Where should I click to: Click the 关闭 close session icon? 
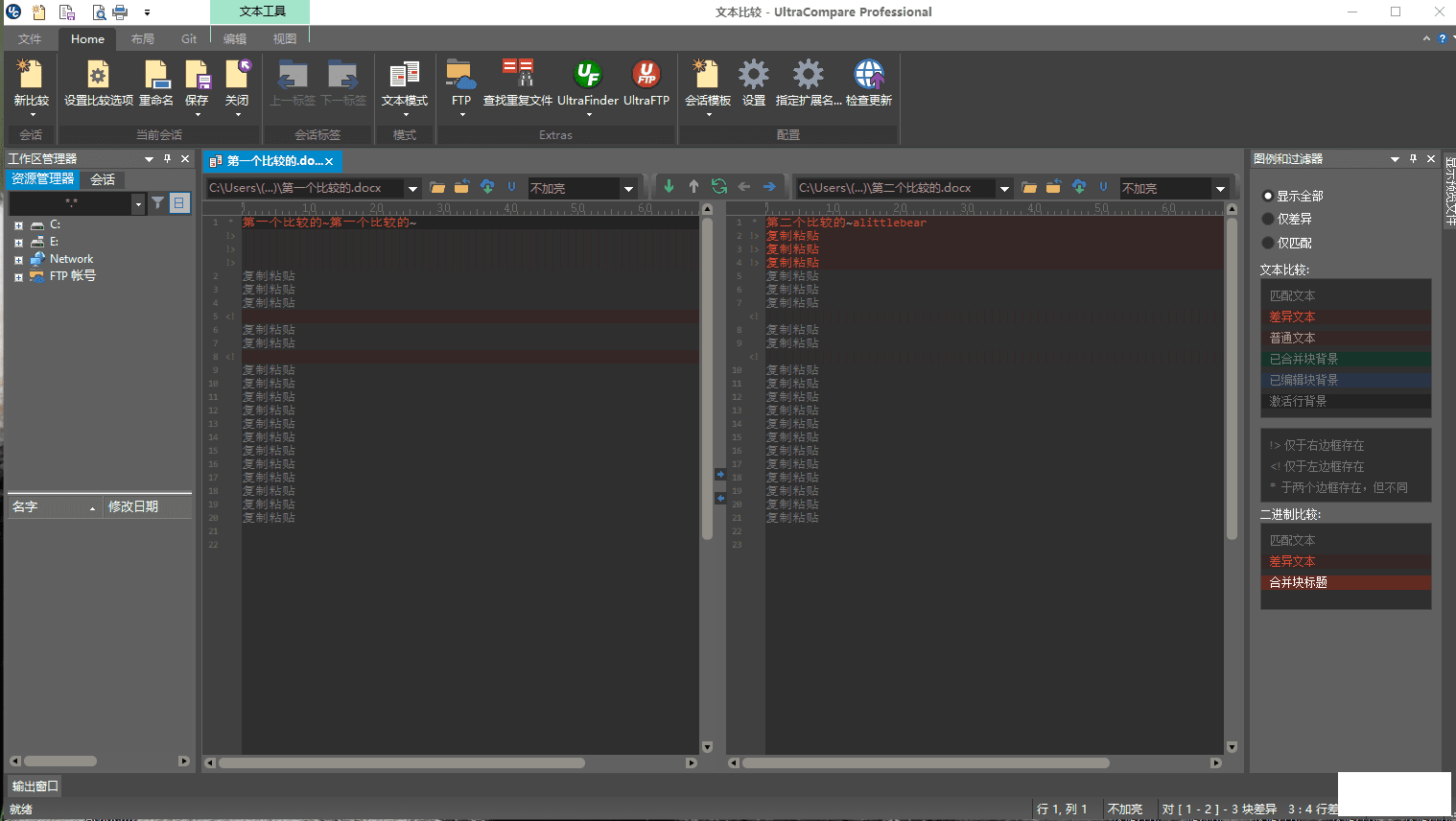[237, 75]
